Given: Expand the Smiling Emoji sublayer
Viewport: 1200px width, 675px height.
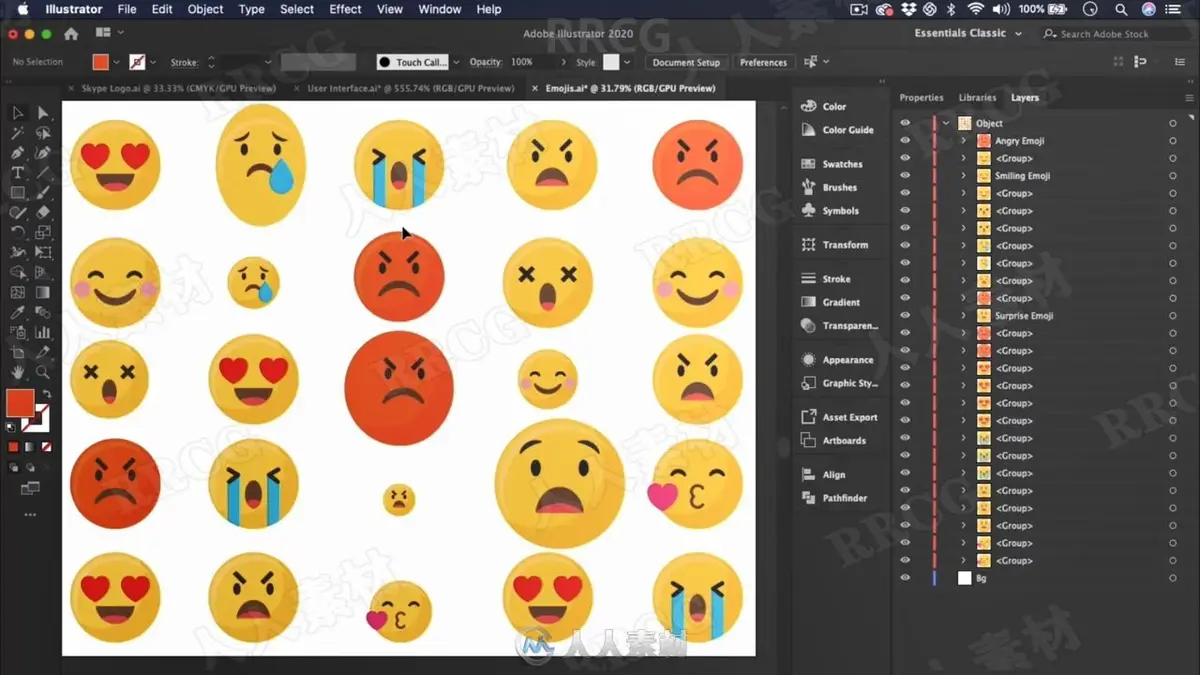Looking at the screenshot, I should (964, 176).
